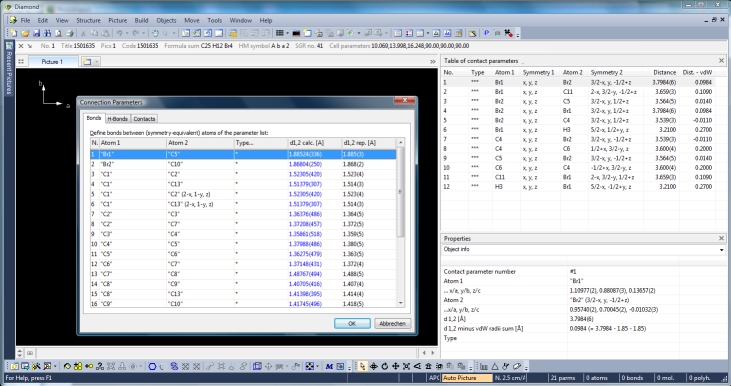
Task: Select the Picture 1 tab
Action: pyautogui.click(x=52, y=62)
